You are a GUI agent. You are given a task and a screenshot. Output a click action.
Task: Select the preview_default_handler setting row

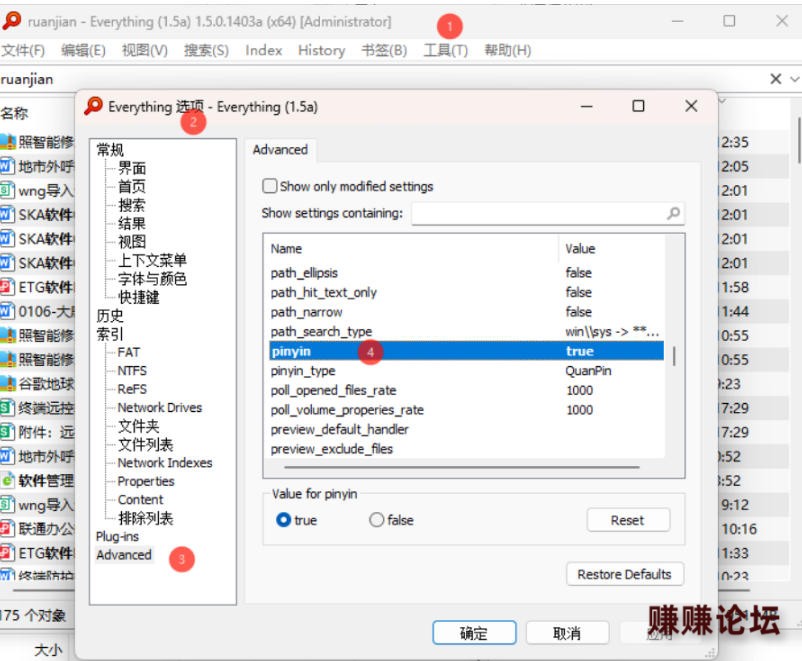click(x=466, y=429)
